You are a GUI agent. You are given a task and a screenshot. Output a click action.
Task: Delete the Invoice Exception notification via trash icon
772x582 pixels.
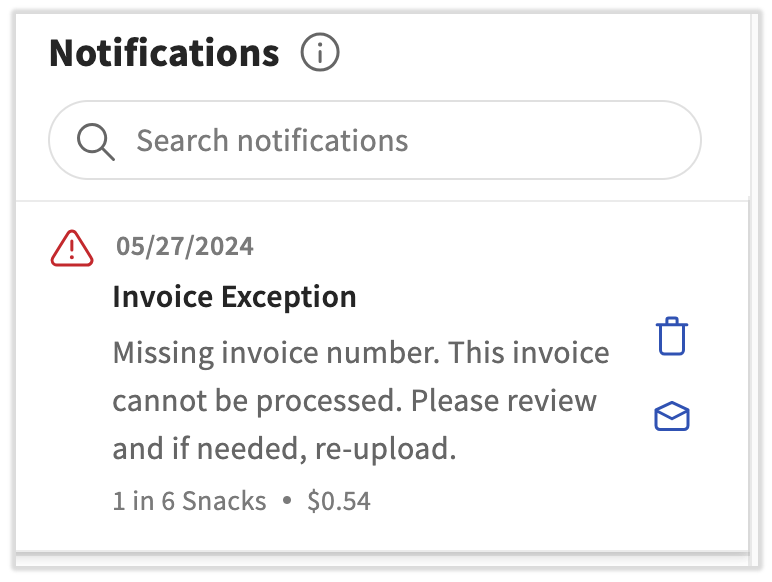click(672, 337)
